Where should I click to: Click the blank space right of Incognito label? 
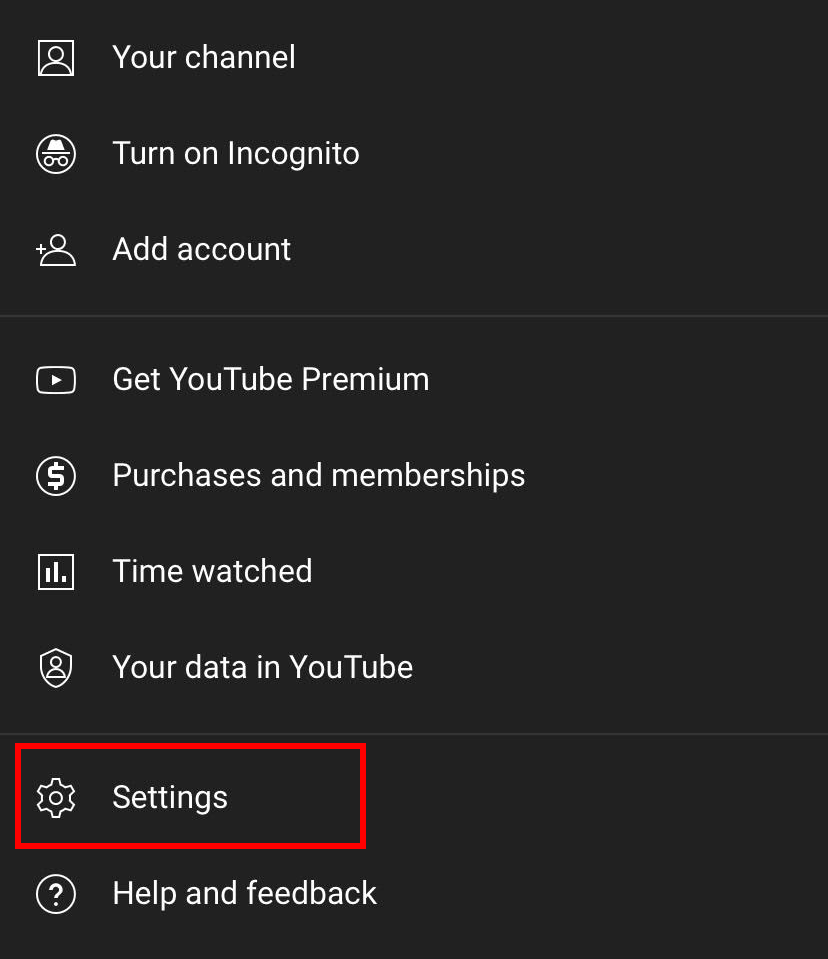(x=593, y=154)
